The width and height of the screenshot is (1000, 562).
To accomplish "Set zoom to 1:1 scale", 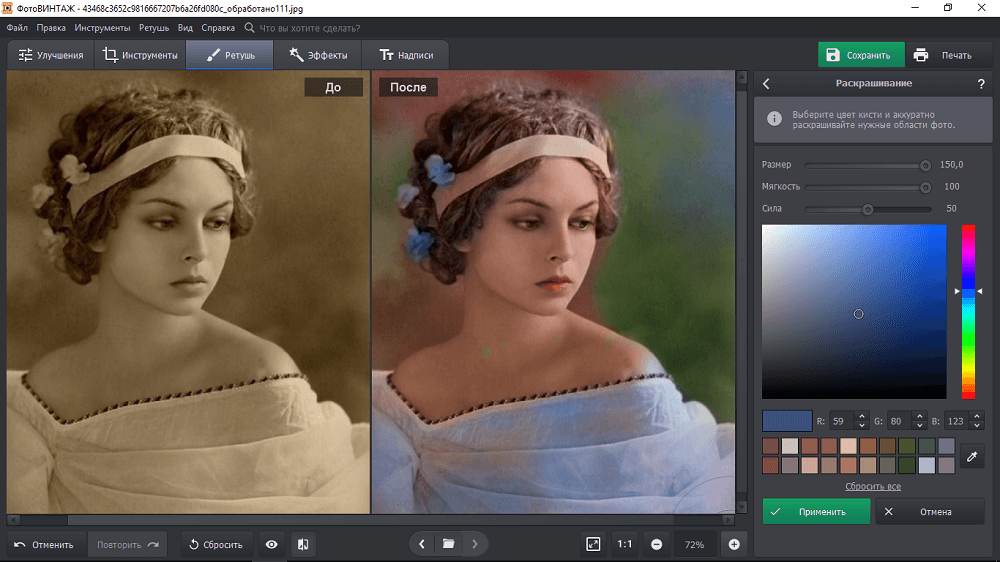I will pos(625,544).
